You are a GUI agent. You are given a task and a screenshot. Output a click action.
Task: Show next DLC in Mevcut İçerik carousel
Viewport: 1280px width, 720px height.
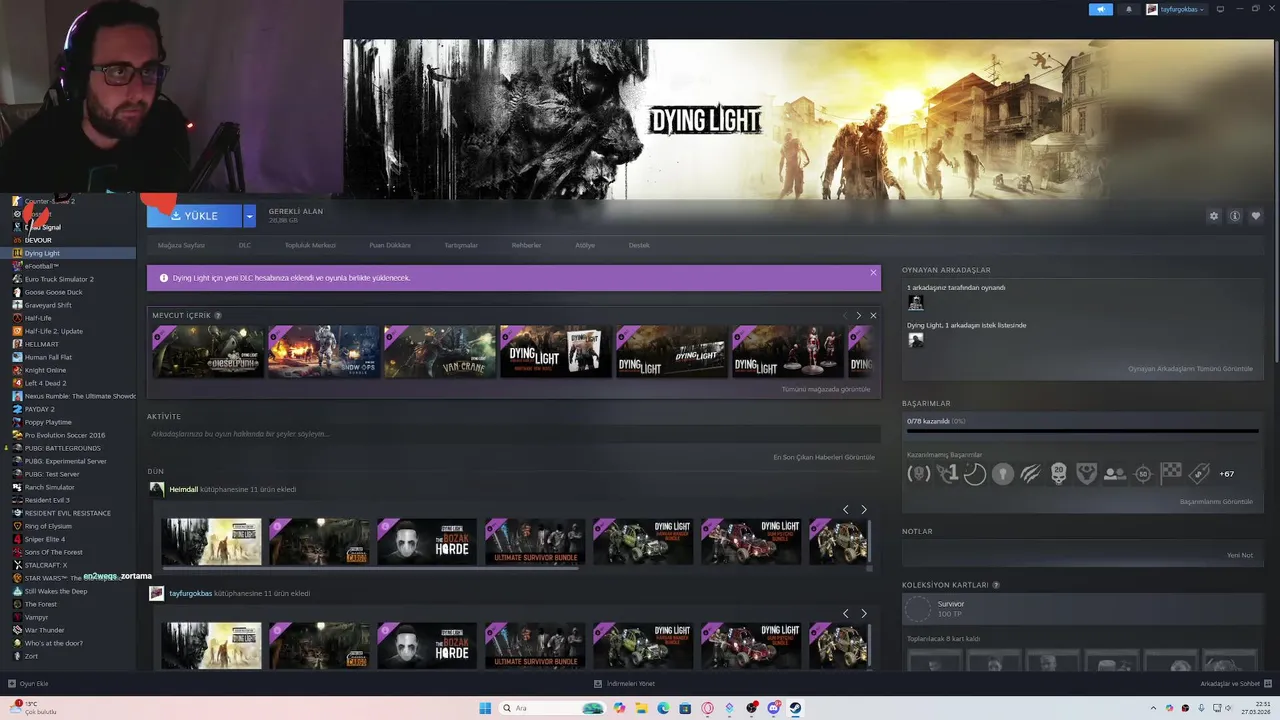857,315
